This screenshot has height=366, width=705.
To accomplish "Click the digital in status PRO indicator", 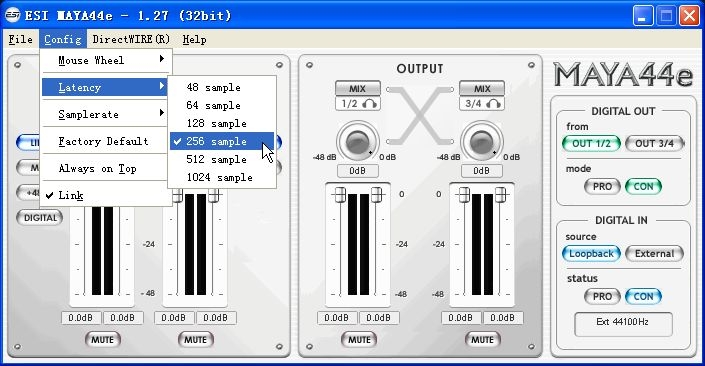I will pyautogui.click(x=602, y=296).
